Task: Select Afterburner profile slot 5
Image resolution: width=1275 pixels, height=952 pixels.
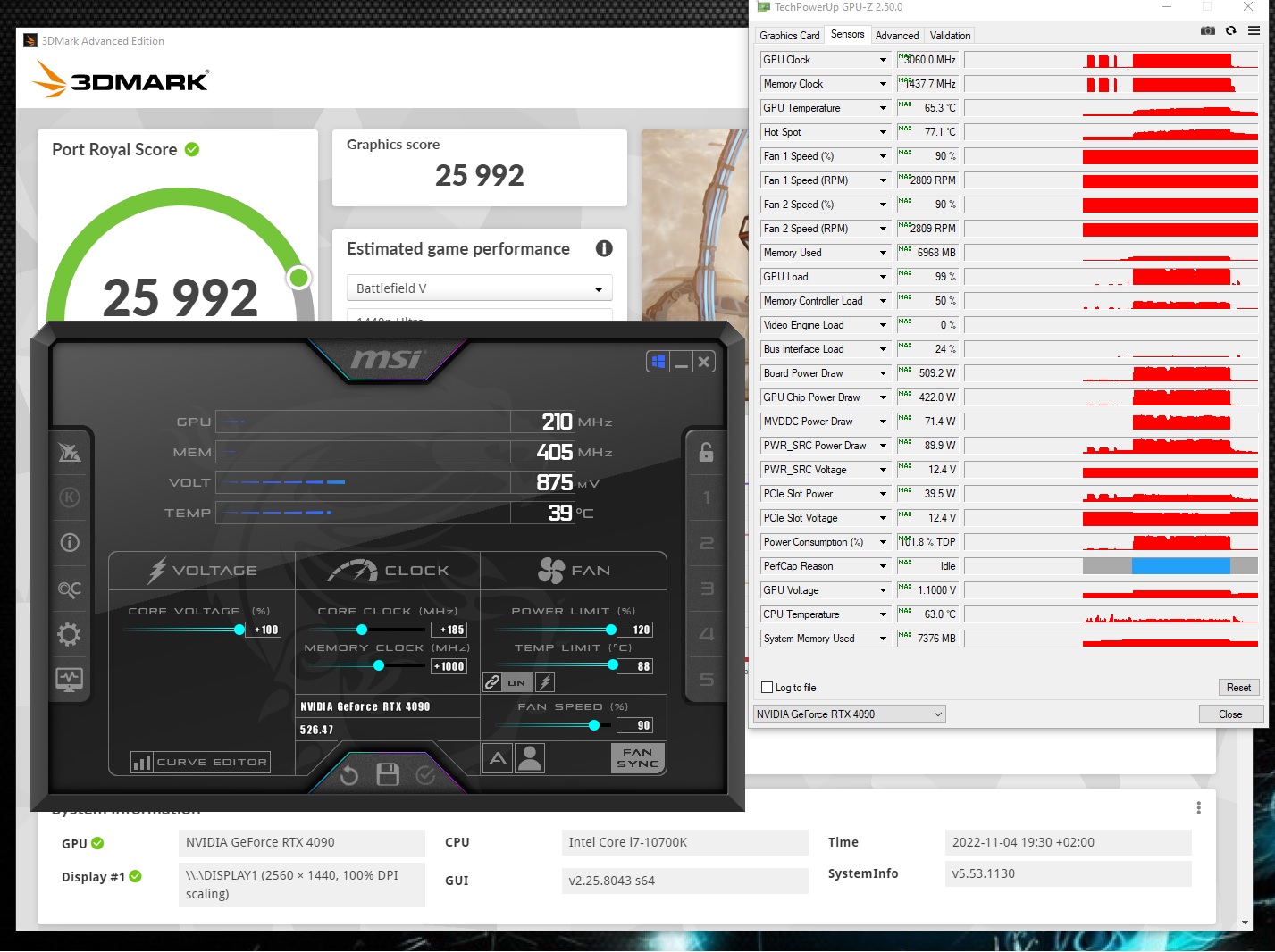Action: [x=707, y=680]
